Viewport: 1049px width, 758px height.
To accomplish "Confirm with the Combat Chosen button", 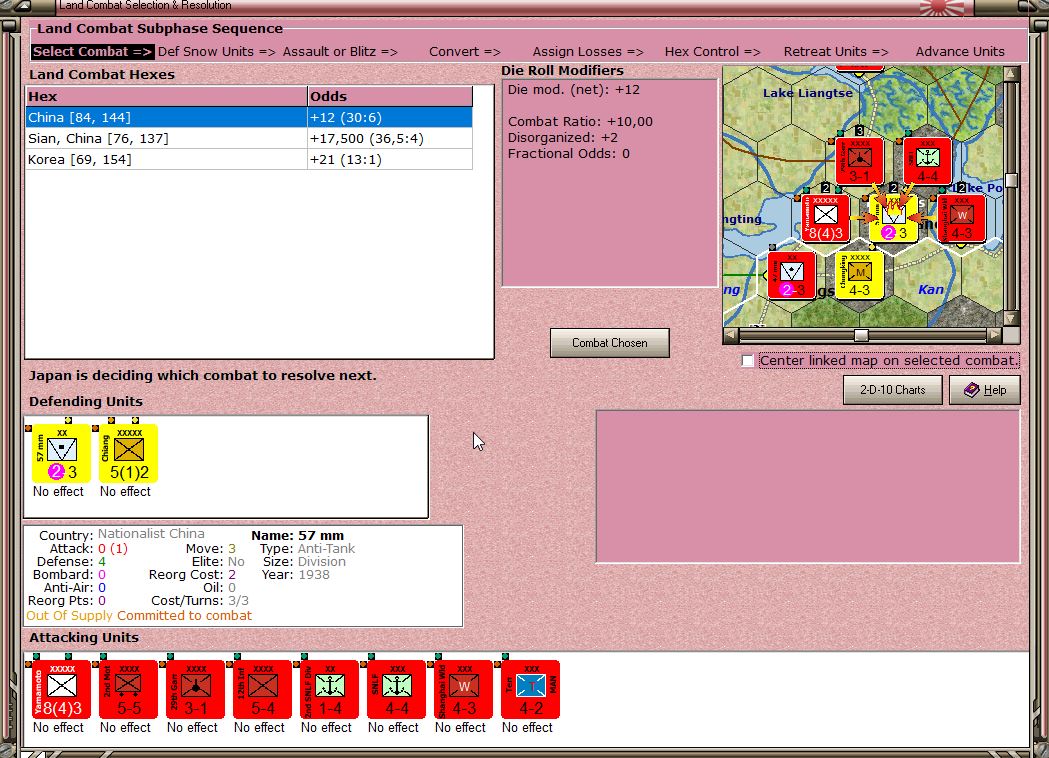I will (609, 343).
